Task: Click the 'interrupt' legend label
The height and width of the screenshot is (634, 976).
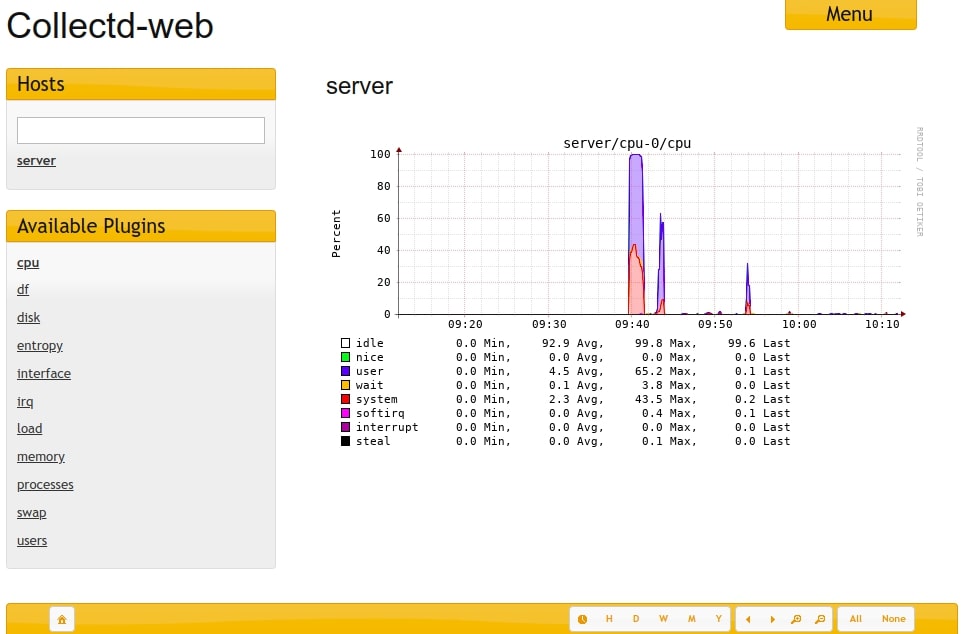Action: [x=387, y=427]
